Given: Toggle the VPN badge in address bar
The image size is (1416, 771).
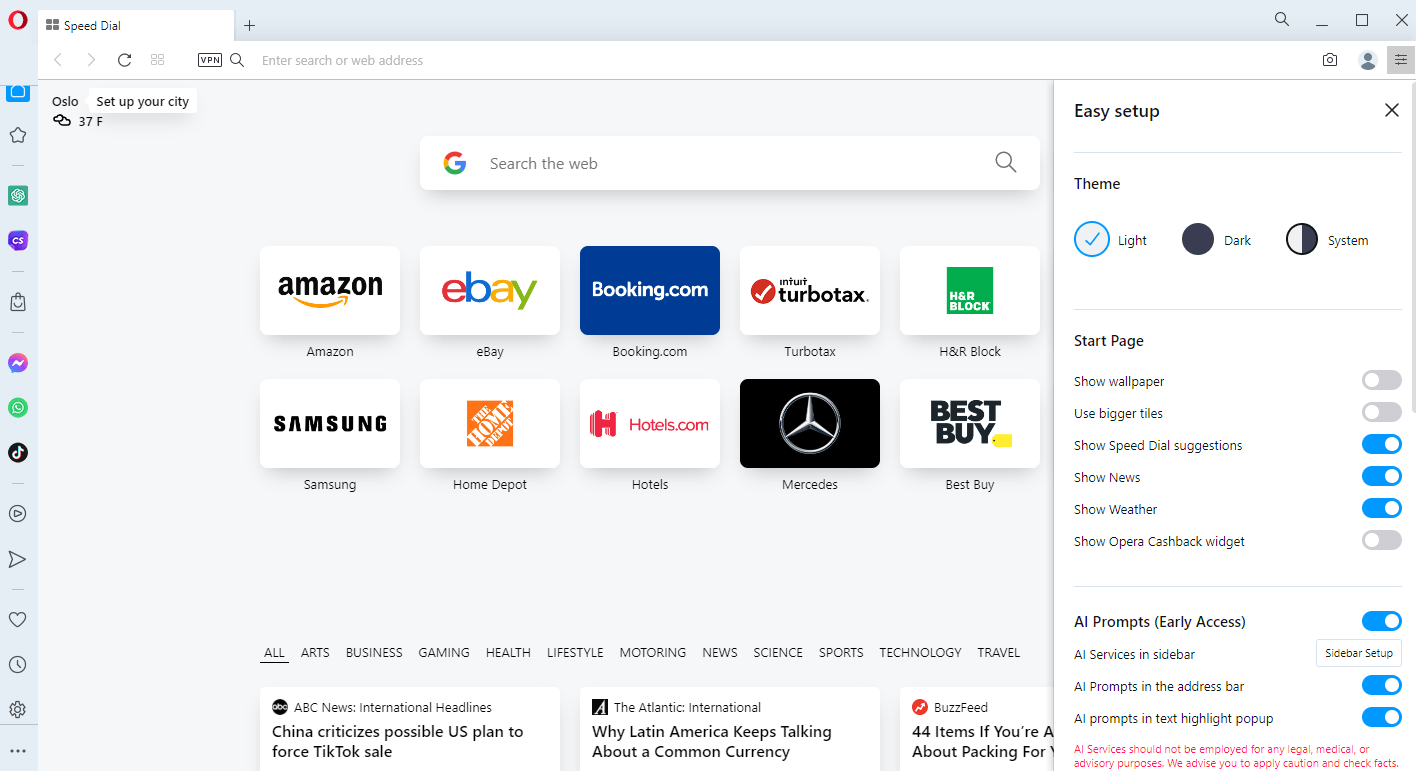Looking at the screenshot, I should coord(210,60).
